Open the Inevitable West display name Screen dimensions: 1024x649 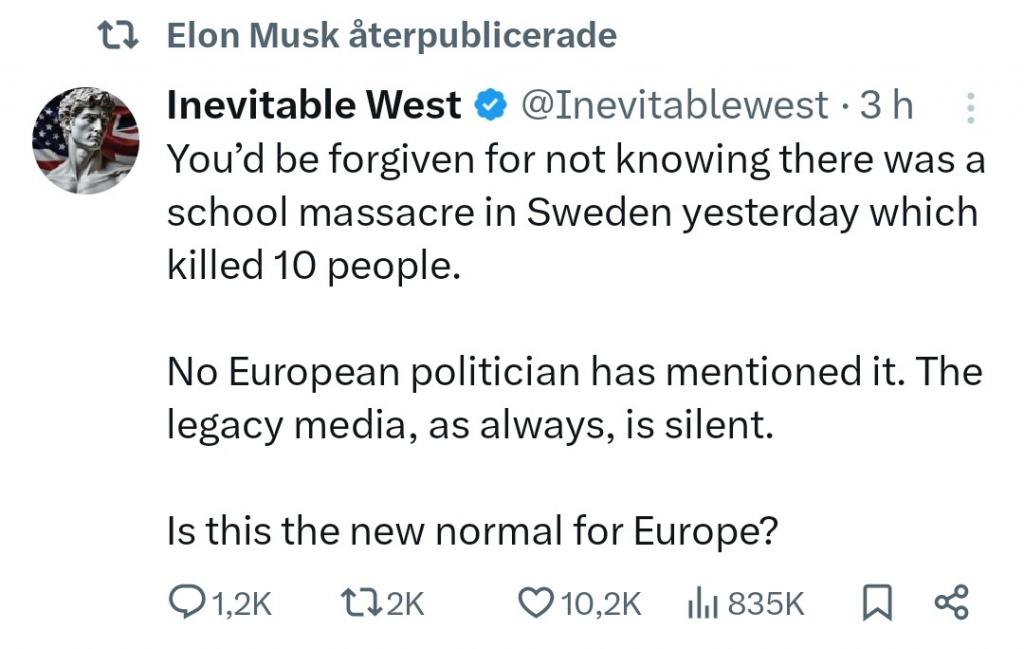(x=314, y=105)
